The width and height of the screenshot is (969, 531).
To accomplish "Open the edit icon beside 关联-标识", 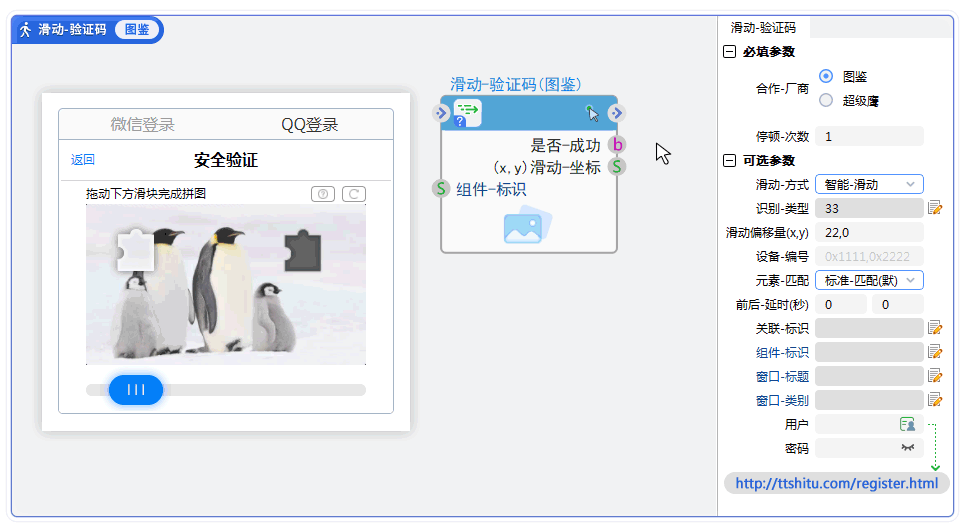I will coord(935,328).
